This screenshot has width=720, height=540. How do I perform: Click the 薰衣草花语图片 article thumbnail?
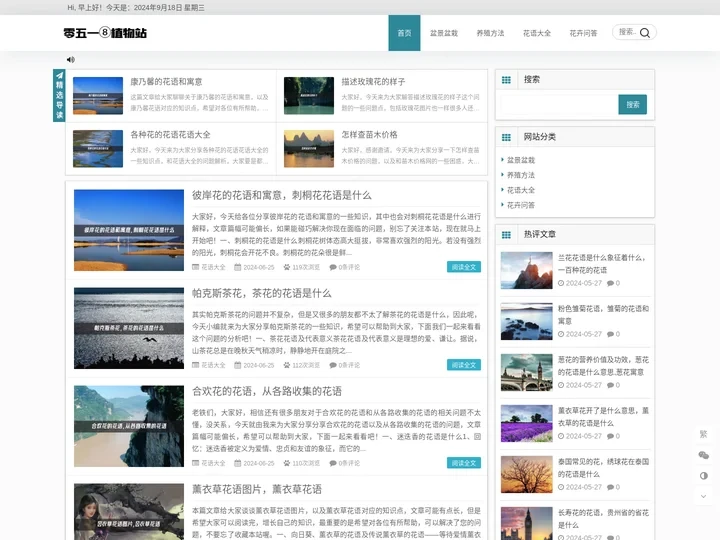click(x=129, y=512)
